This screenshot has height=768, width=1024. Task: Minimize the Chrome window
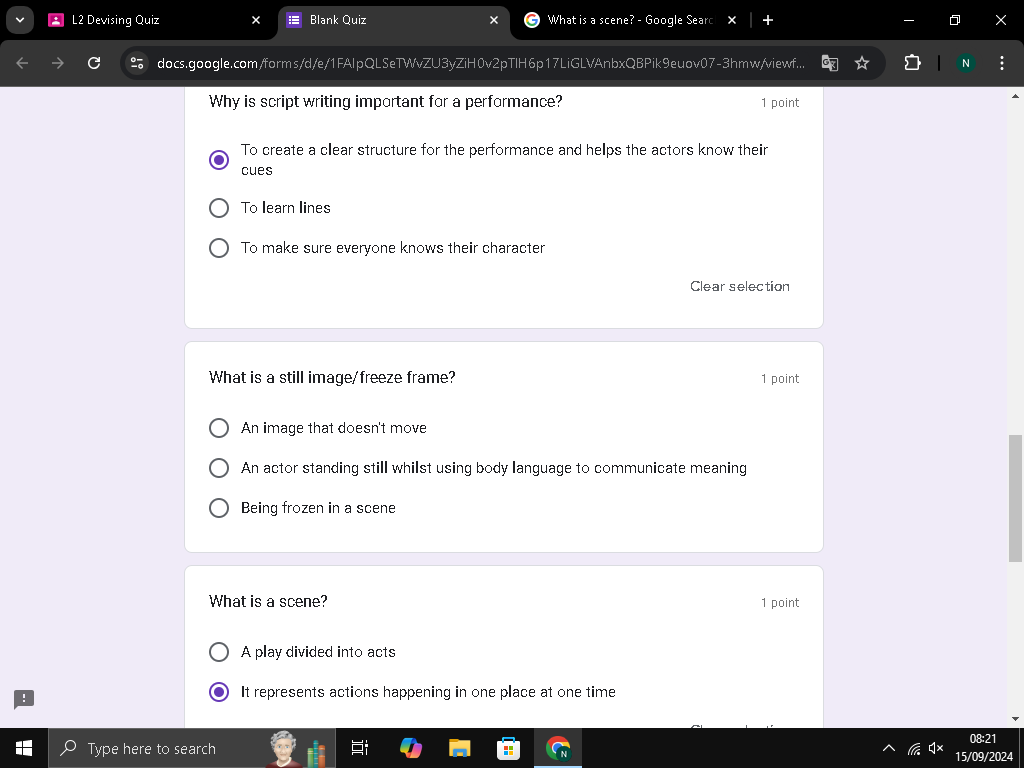pos(909,20)
